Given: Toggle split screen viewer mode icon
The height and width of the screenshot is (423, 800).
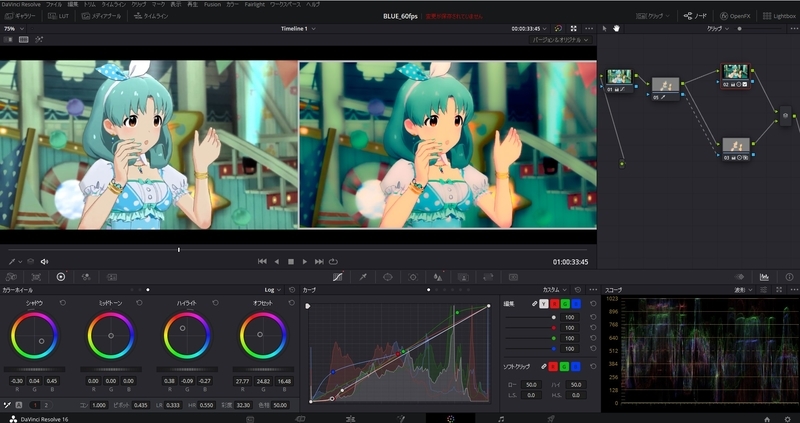Looking at the screenshot, I should [23, 39].
